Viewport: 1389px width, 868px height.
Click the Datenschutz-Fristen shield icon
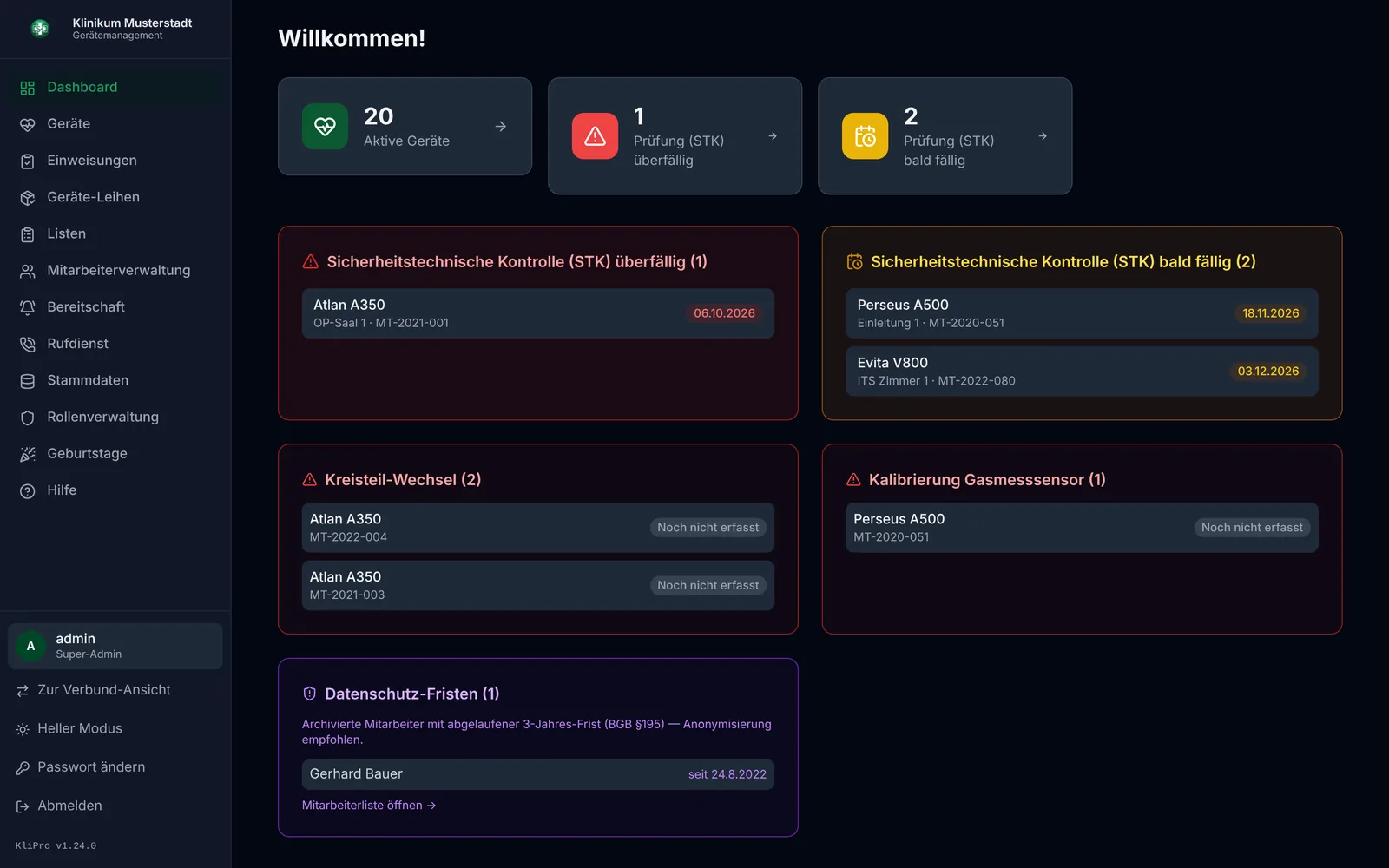click(309, 694)
